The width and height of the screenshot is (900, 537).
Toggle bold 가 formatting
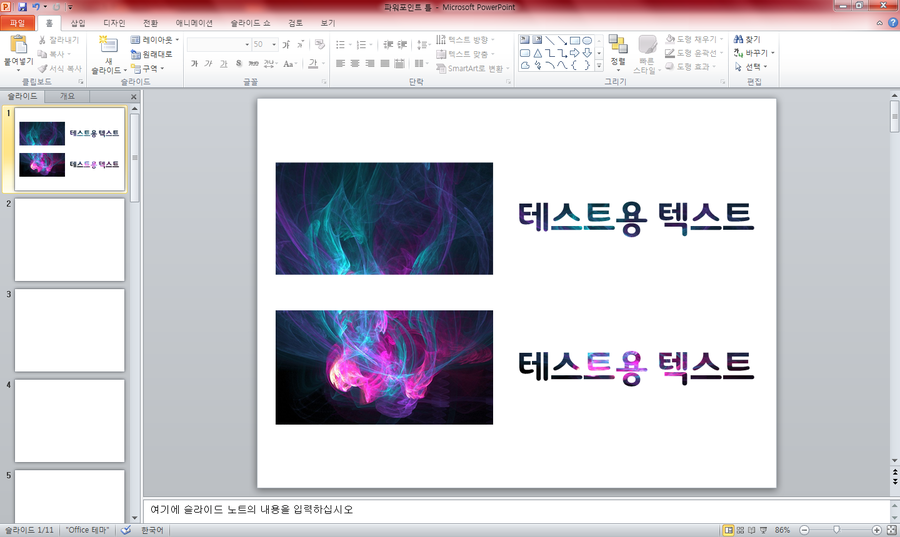(195, 64)
